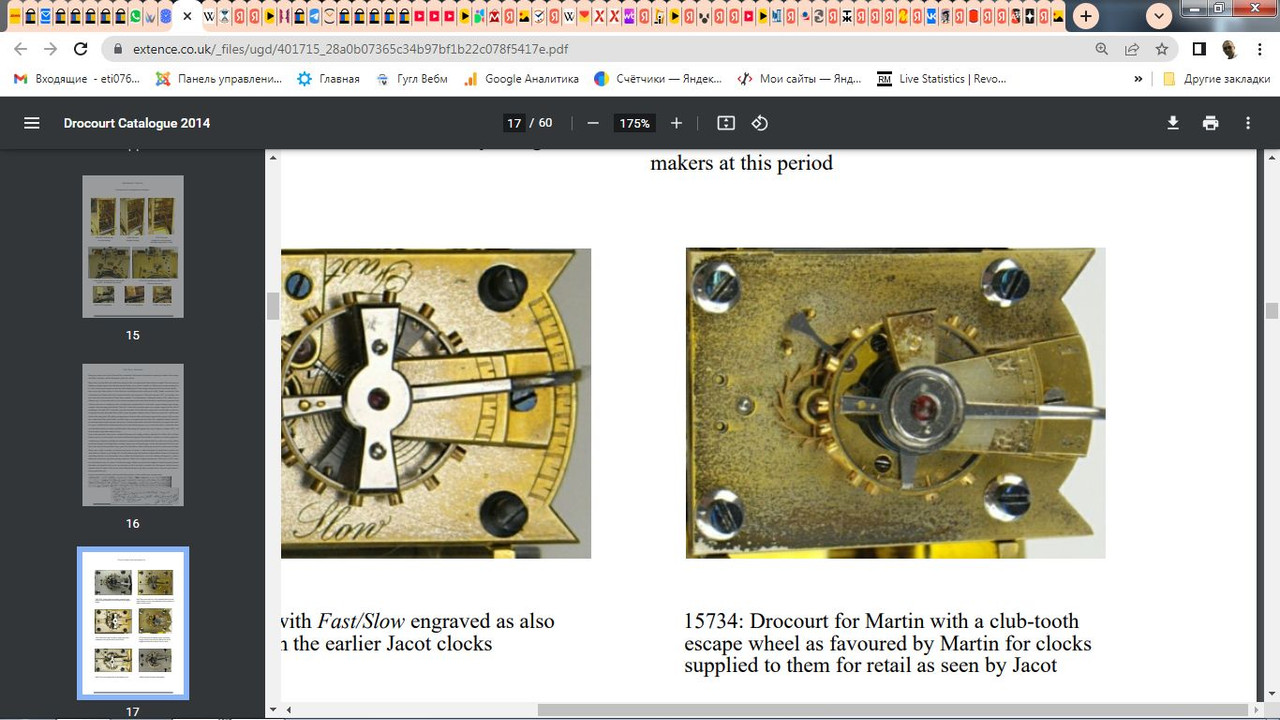Screen dimensions: 1280x720
Task: Open Мои сайты — Яндекс bookmark
Action: click(x=799, y=79)
